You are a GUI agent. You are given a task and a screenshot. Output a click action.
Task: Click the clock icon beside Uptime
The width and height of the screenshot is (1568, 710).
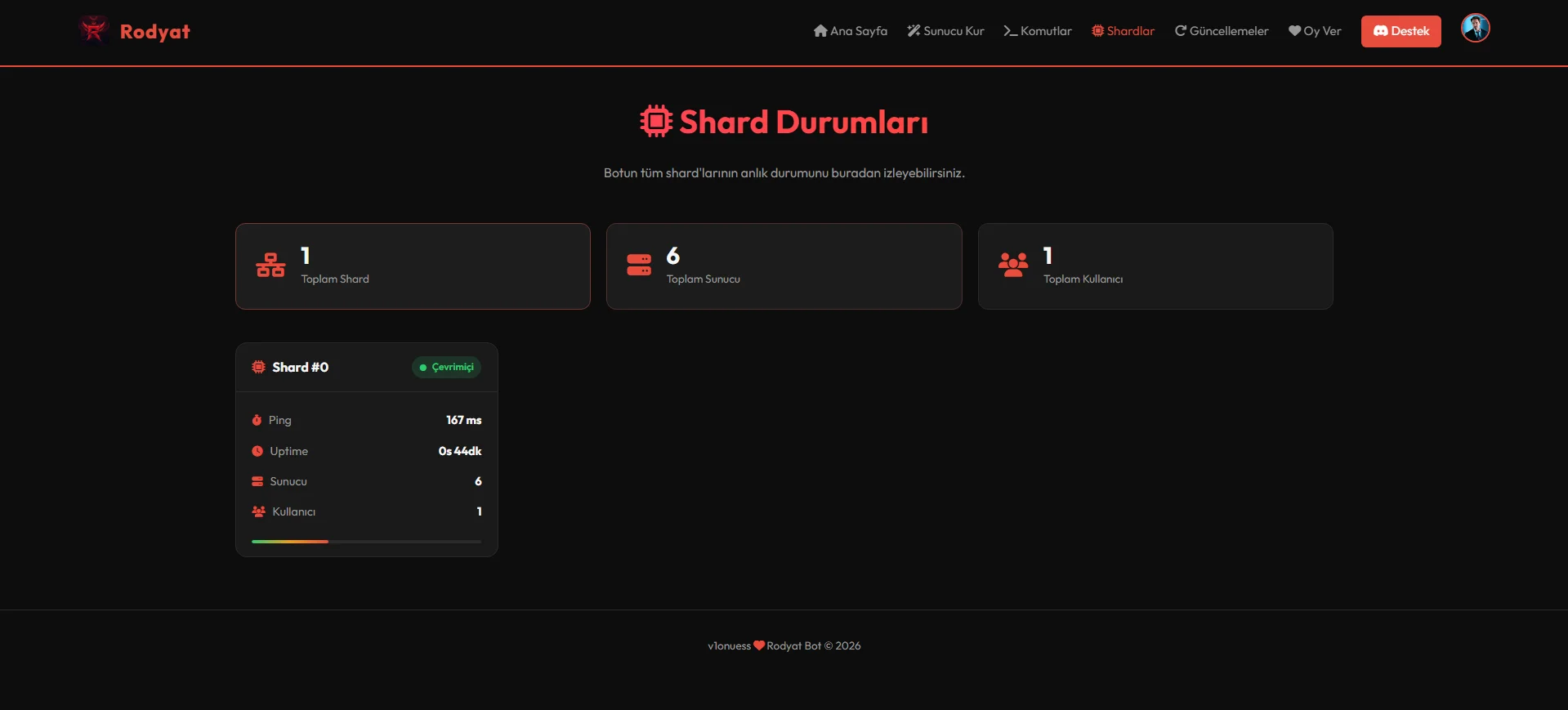pos(257,451)
